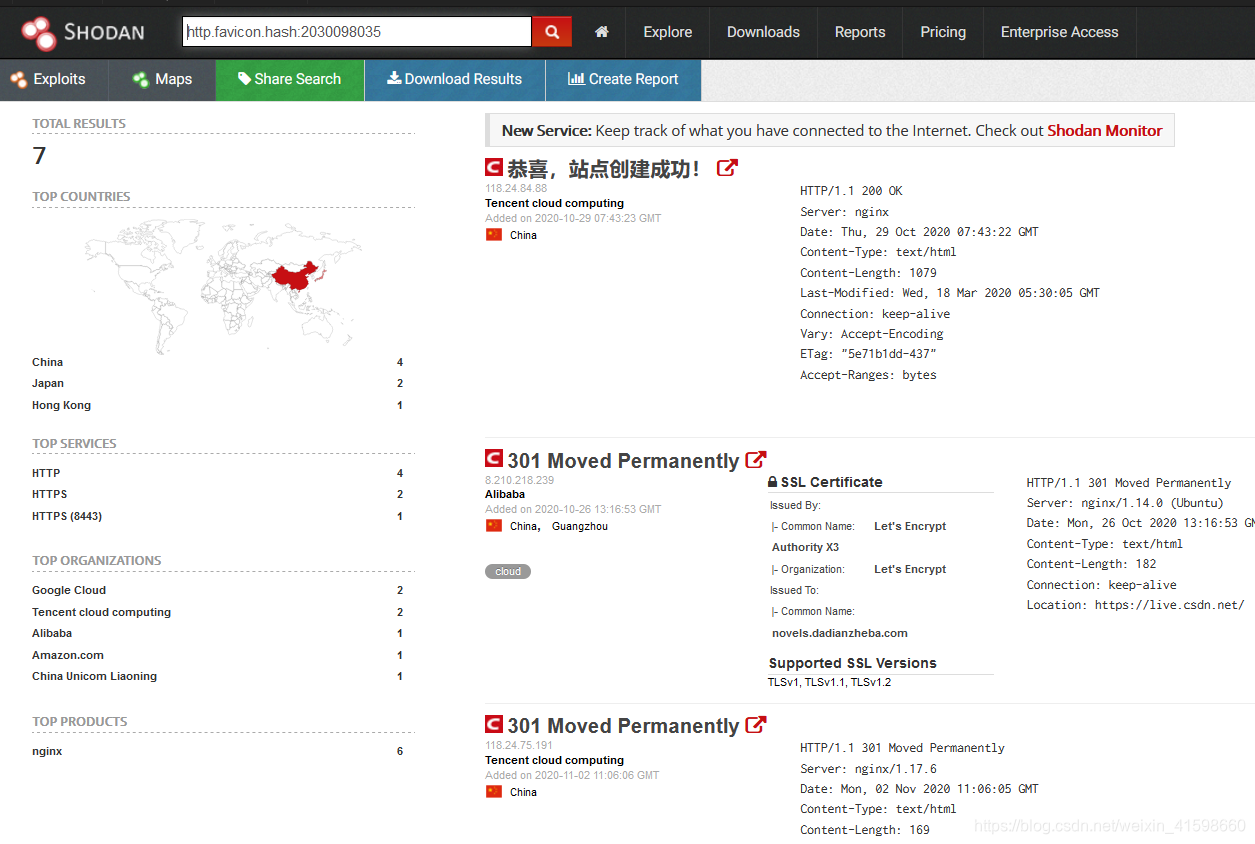Click 'Location: https://live.csdn.net/' header line

tap(1135, 605)
